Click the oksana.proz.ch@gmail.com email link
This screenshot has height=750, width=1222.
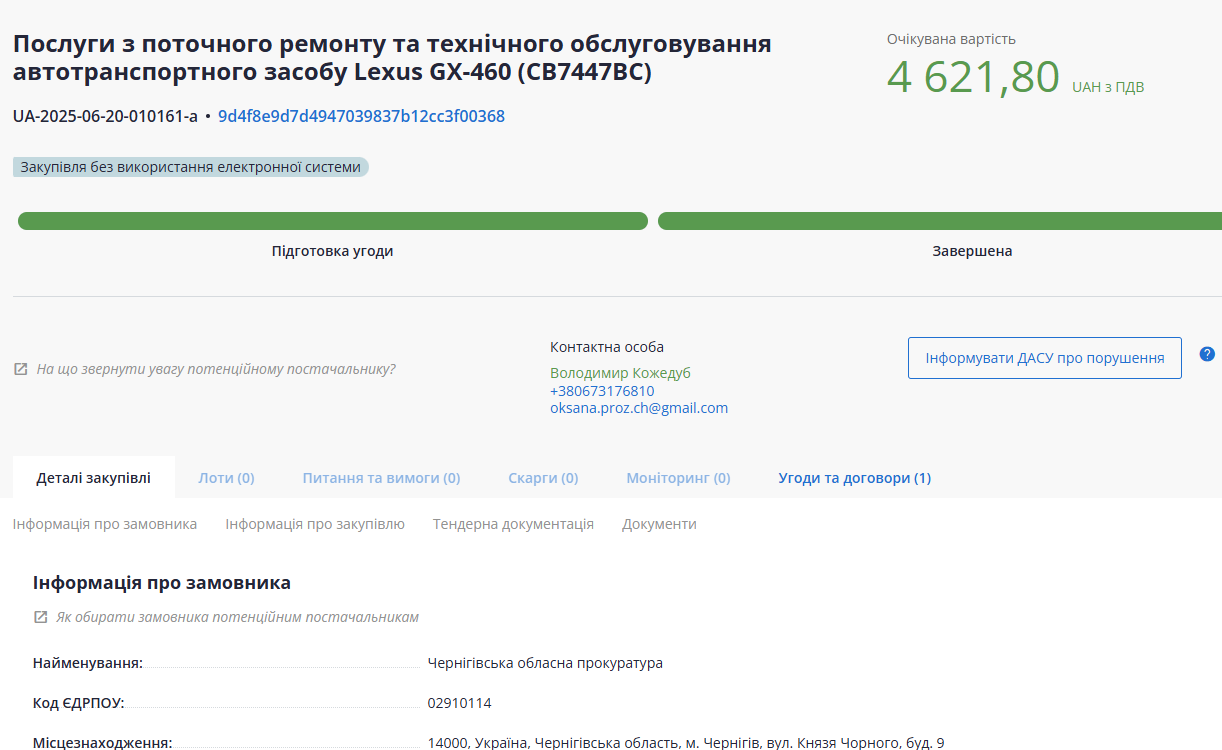tap(639, 408)
